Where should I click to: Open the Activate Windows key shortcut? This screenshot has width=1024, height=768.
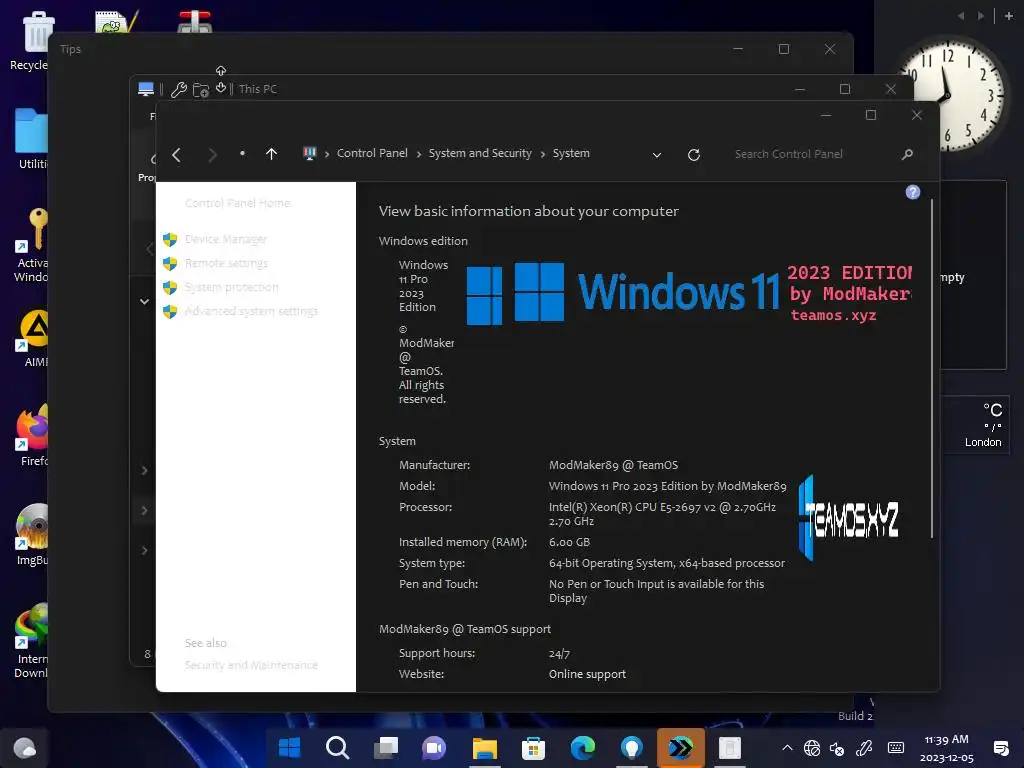(x=31, y=245)
